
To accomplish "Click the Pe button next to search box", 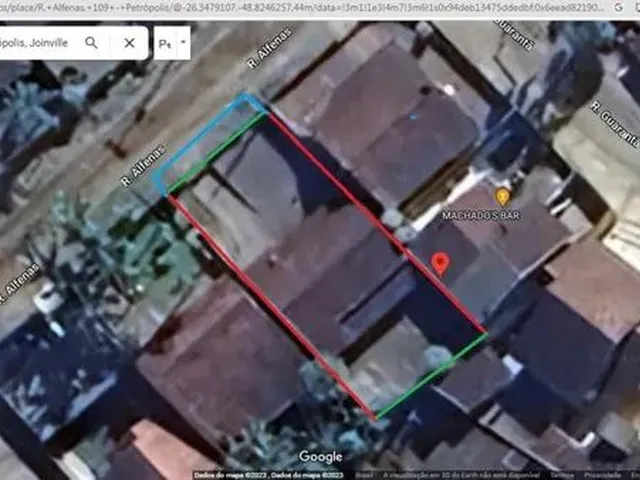I will click(x=164, y=43).
